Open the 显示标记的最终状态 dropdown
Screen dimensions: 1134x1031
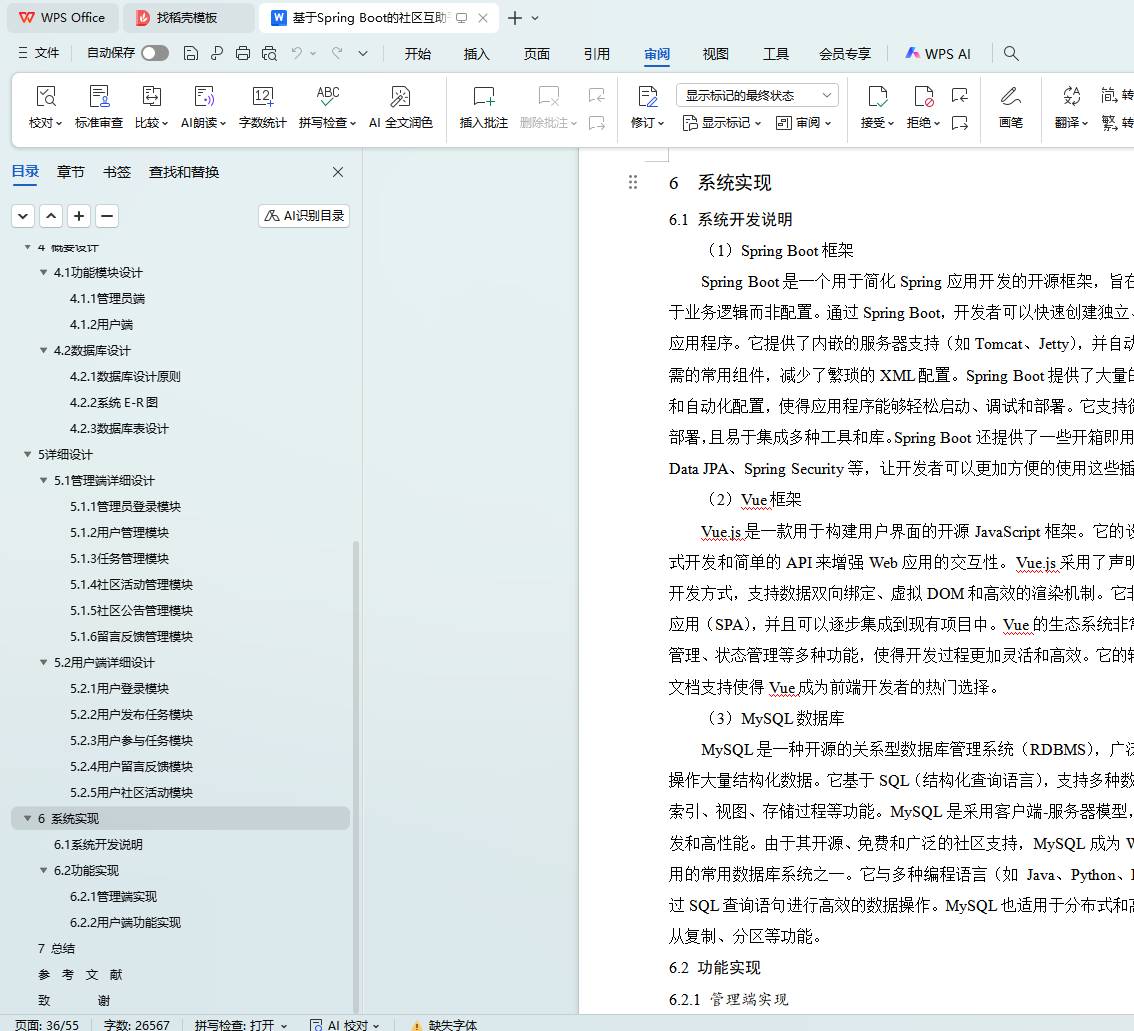coord(757,96)
